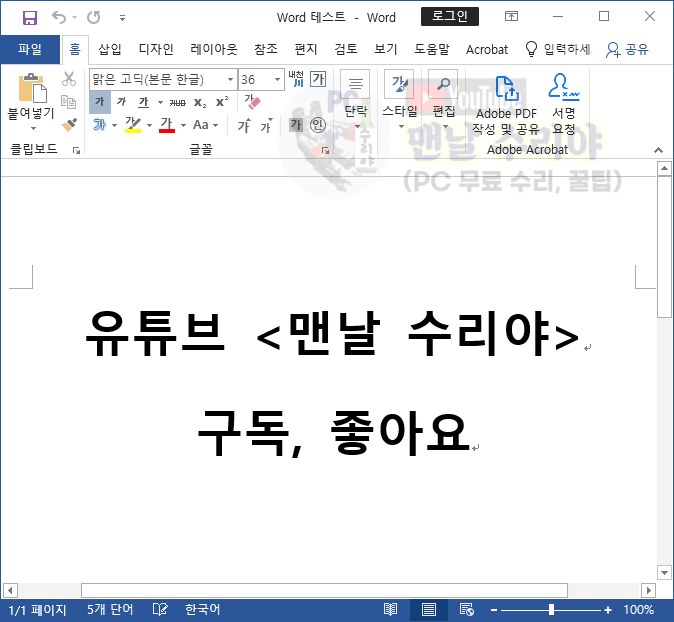The image size is (674, 622).
Task: Toggle subscript formatting
Action: click(199, 102)
